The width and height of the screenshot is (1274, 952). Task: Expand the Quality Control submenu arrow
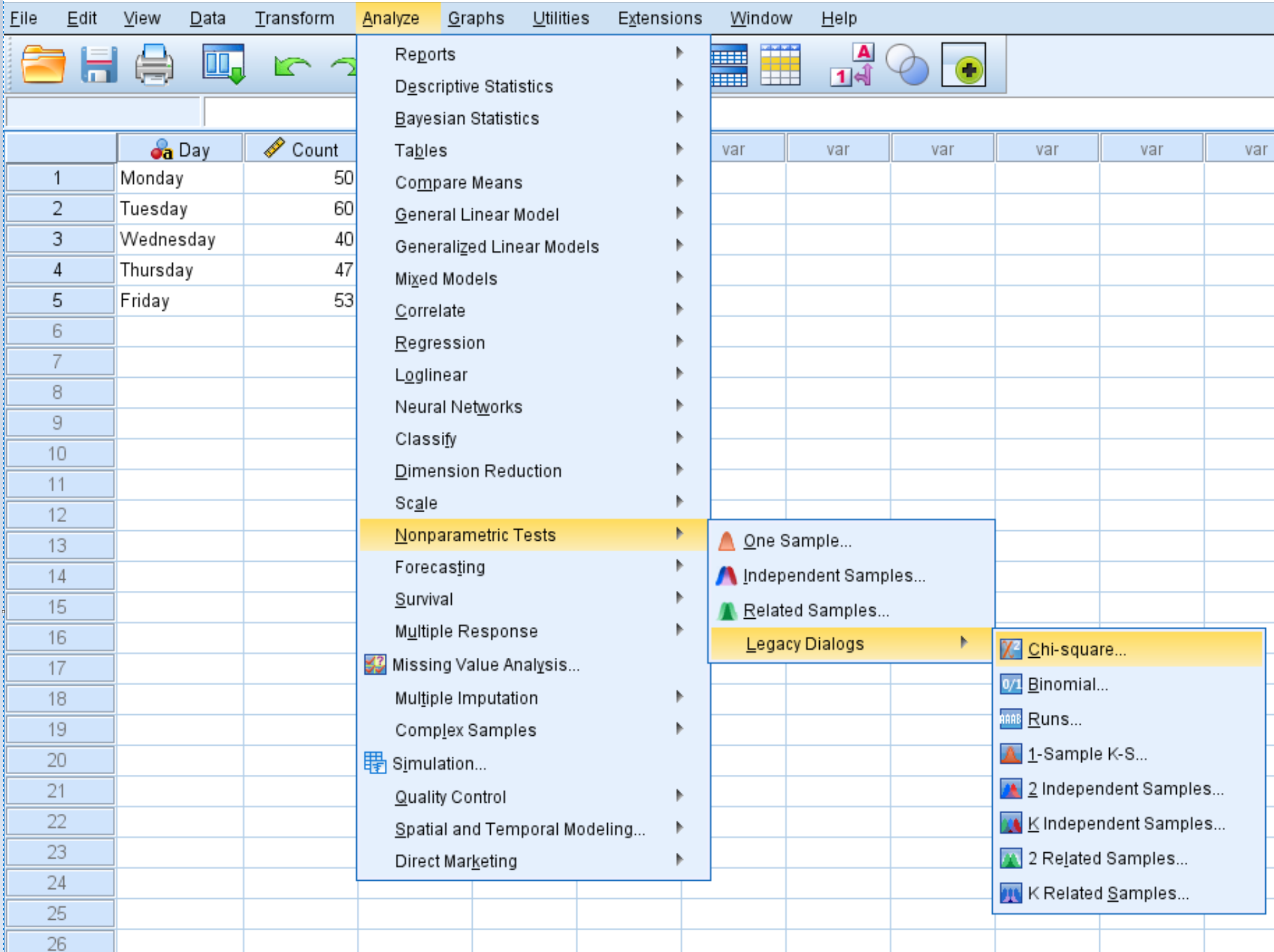pyautogui.click(x=680, y=795)
